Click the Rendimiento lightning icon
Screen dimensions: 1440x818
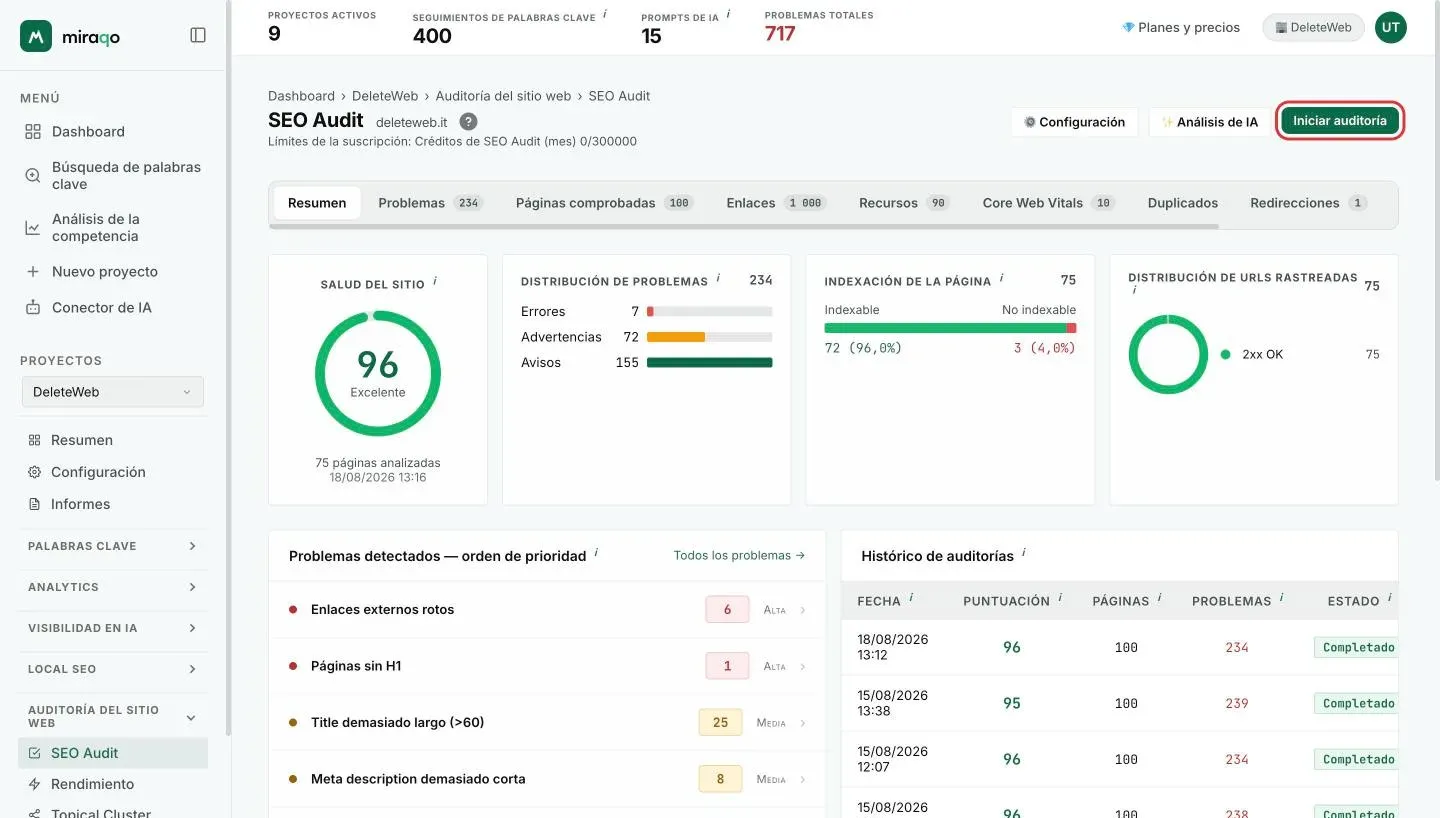(x=34, y=784)
